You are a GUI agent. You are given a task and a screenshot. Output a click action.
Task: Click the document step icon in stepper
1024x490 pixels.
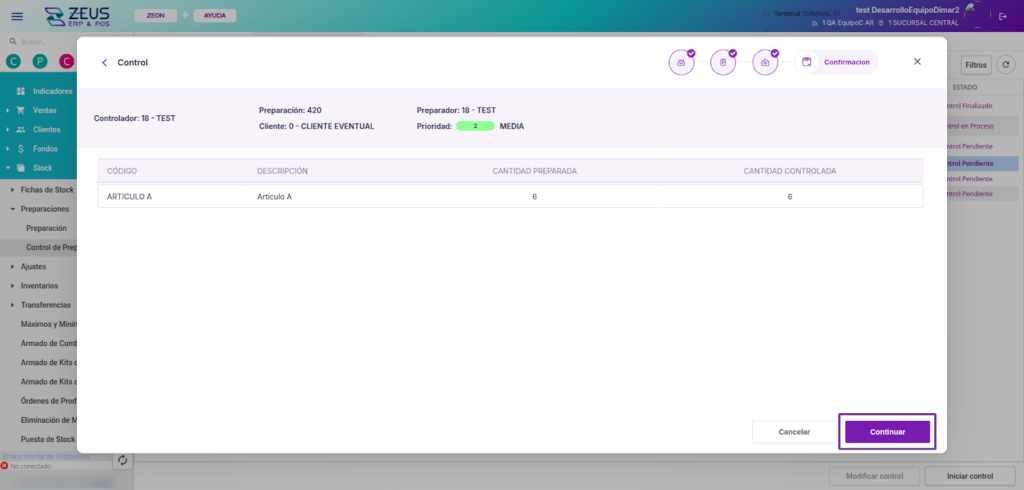[x=723, y=62]
